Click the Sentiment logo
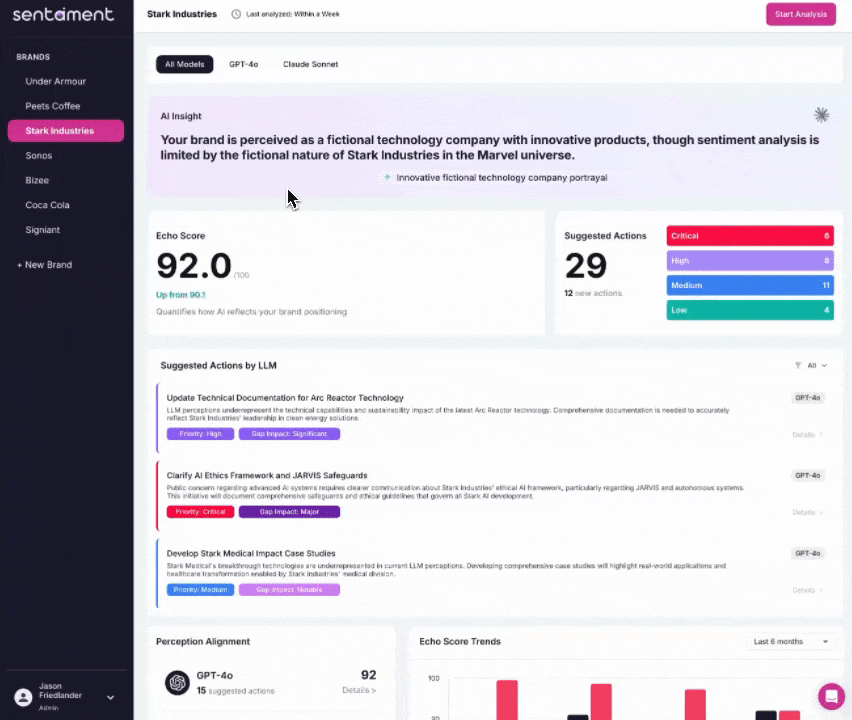This screenshot has height=720, width=852. click(x=63, y=14)
